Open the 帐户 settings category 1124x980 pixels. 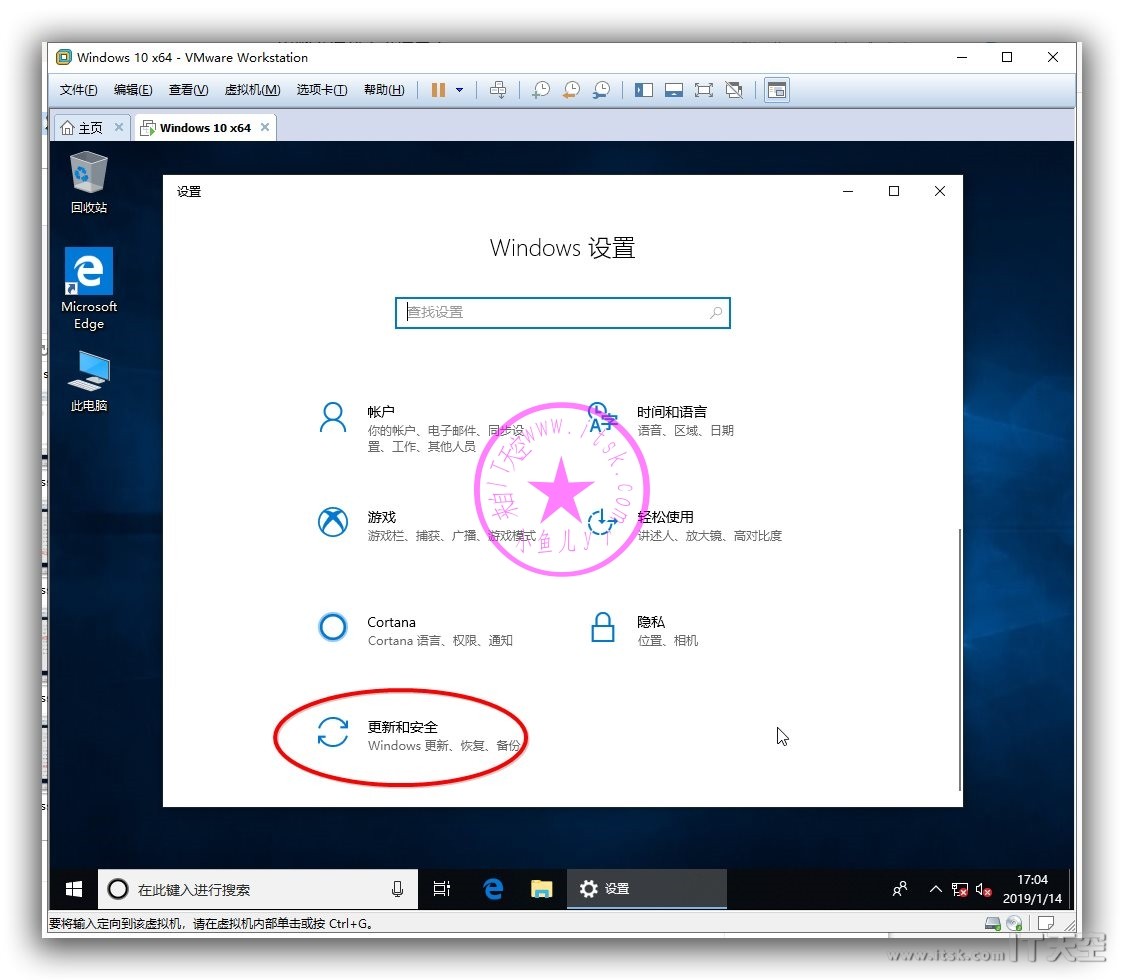(420, 428)
